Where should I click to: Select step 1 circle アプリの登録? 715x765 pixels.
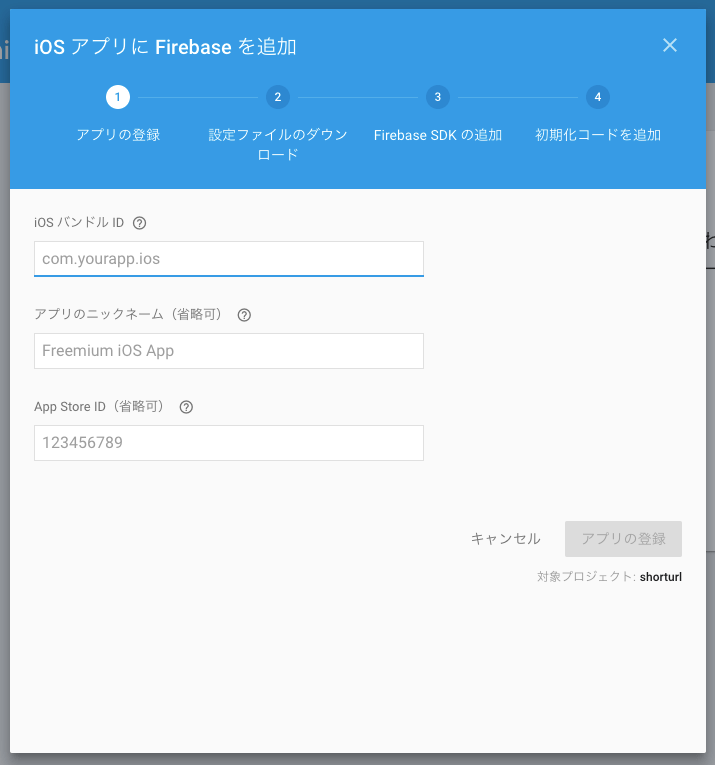[x=118, y=97]
